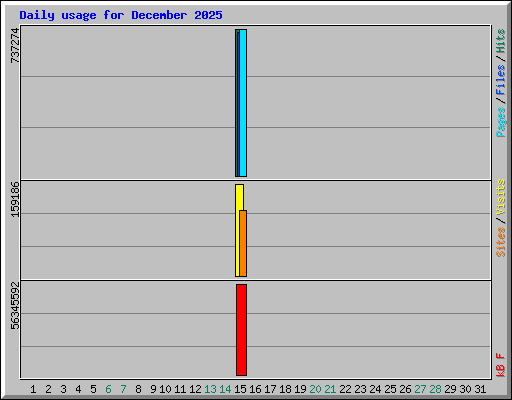Screen dimensions: 512x400
Task: Click day label 25 on x-axis
Action: [390, 389]
